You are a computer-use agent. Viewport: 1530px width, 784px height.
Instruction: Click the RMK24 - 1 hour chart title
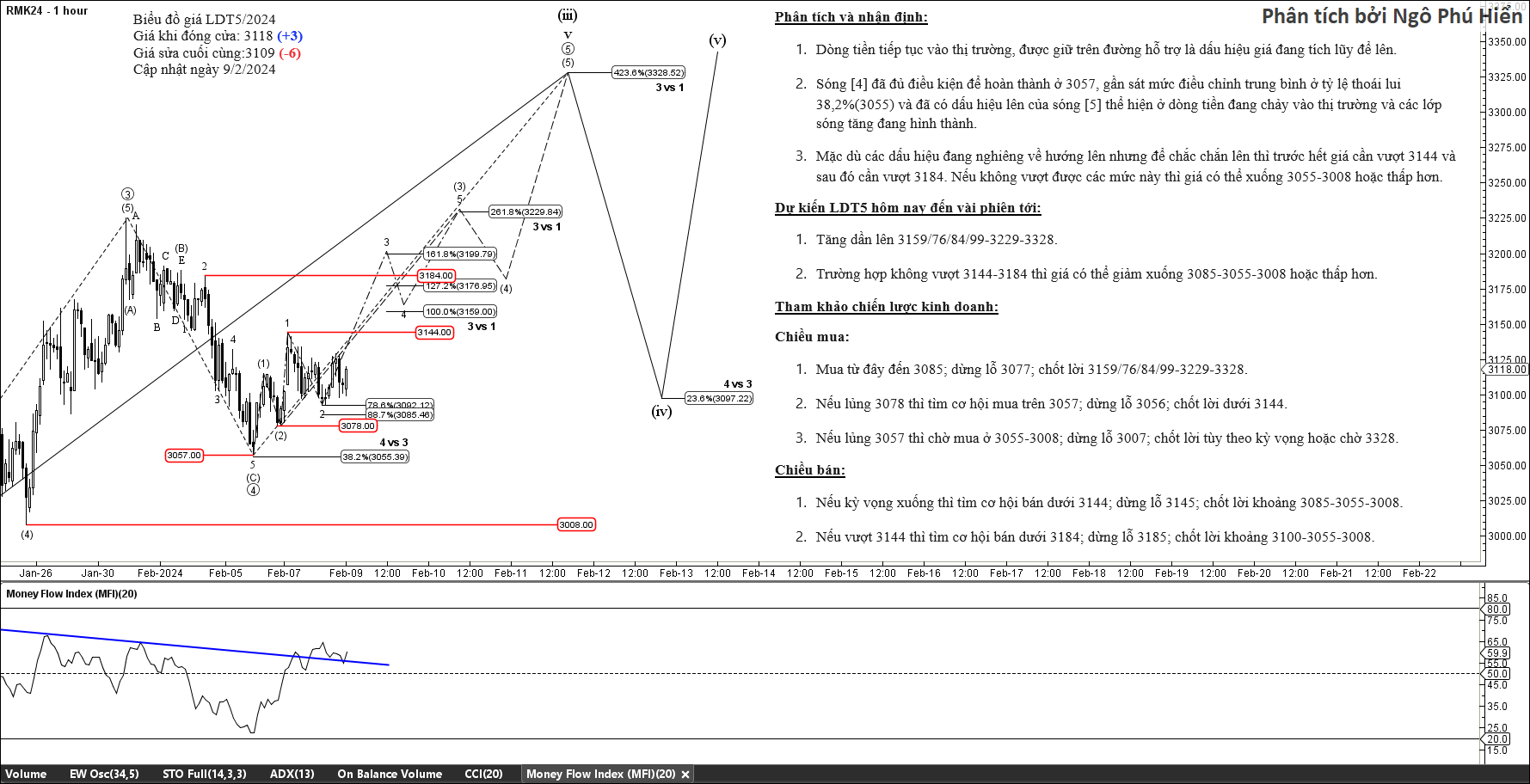pyautogui.click(x=47, y=10)
